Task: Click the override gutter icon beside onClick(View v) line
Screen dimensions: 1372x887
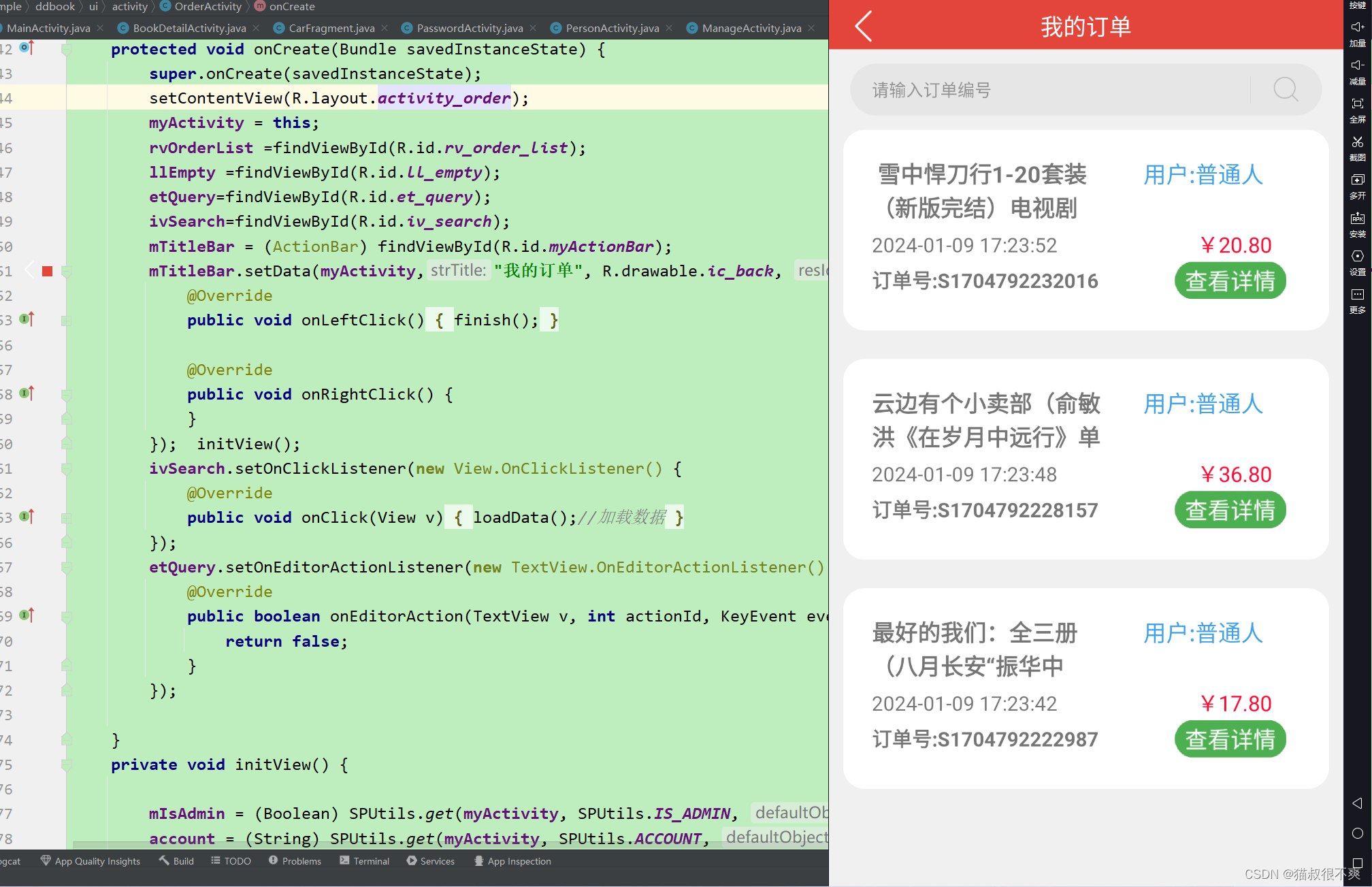Action: pyautogui.click(x=27, y=516)
